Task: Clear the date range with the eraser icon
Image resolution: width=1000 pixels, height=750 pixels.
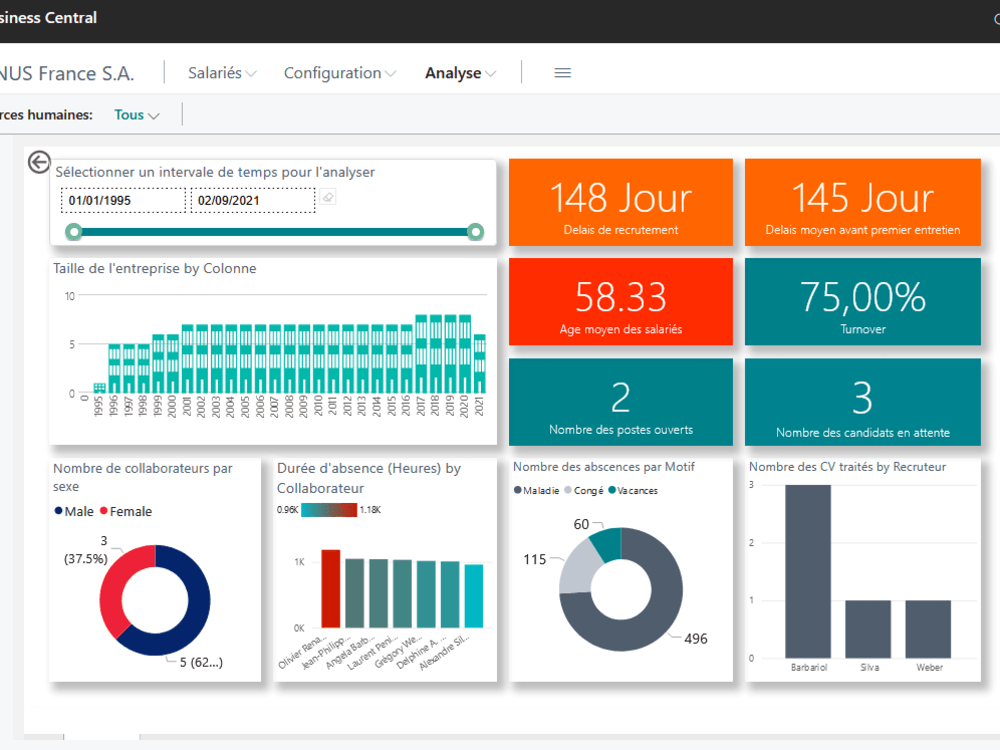Action: (328, 198)
